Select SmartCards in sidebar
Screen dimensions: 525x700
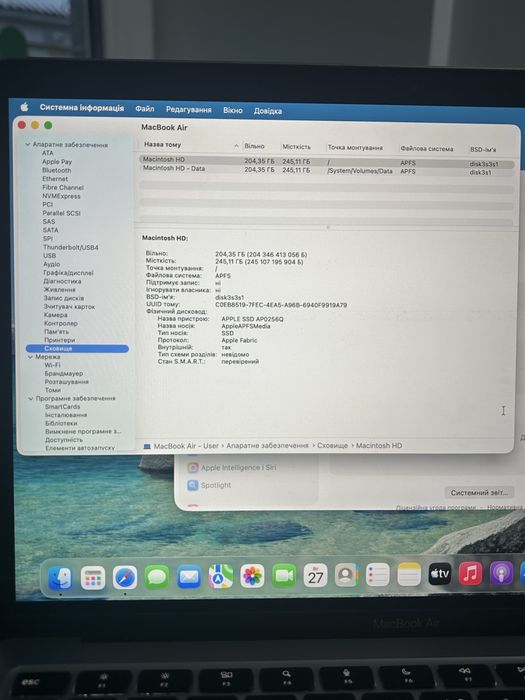point(62,407)
